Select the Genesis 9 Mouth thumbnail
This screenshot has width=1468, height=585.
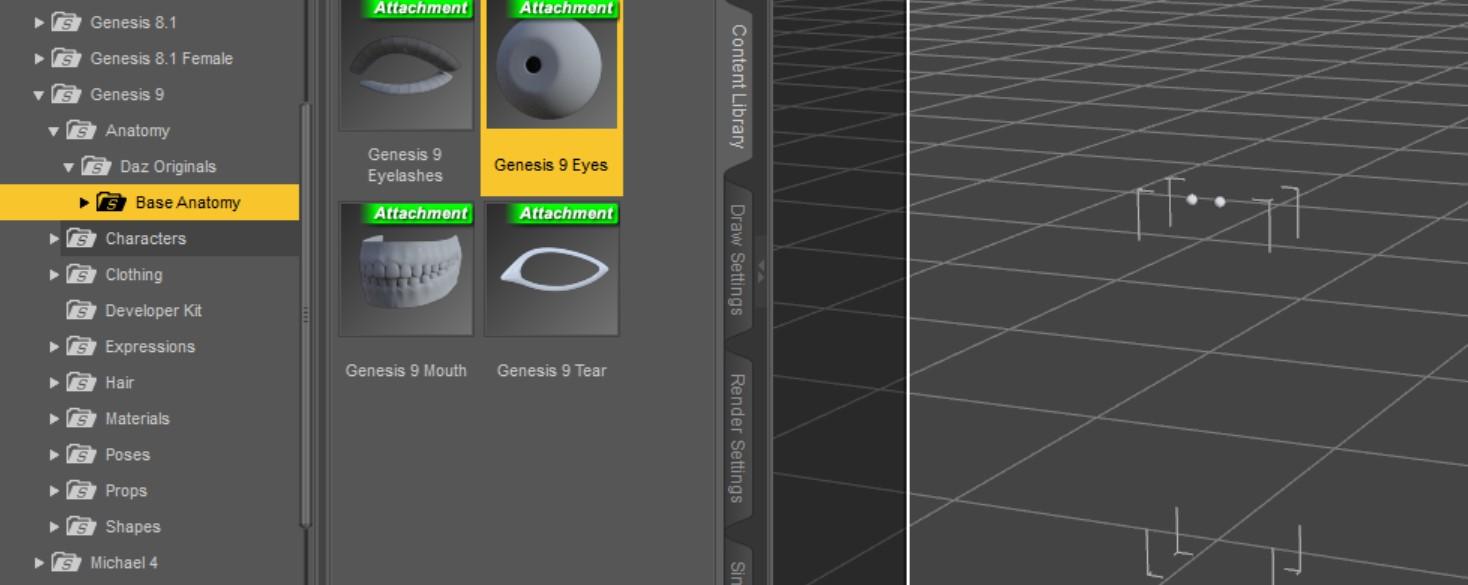[406, 269]
